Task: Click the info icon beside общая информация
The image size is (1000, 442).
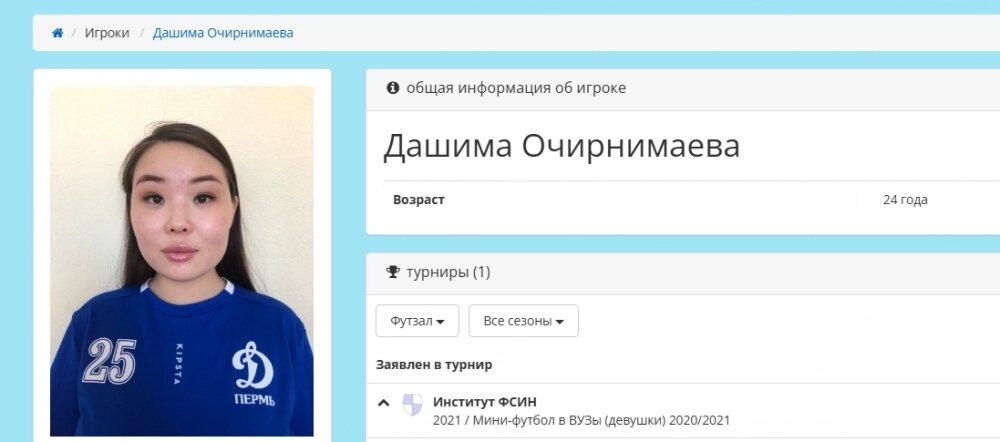Action: 393,87
